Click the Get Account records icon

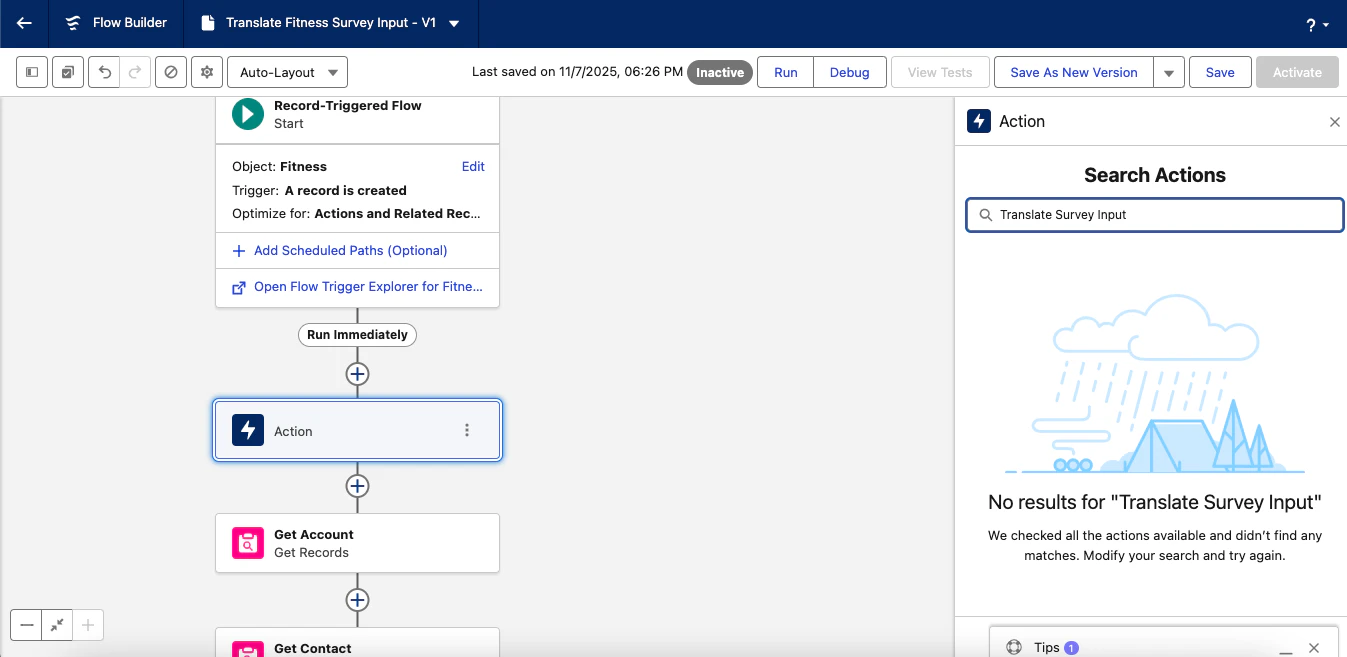[248, 543]
